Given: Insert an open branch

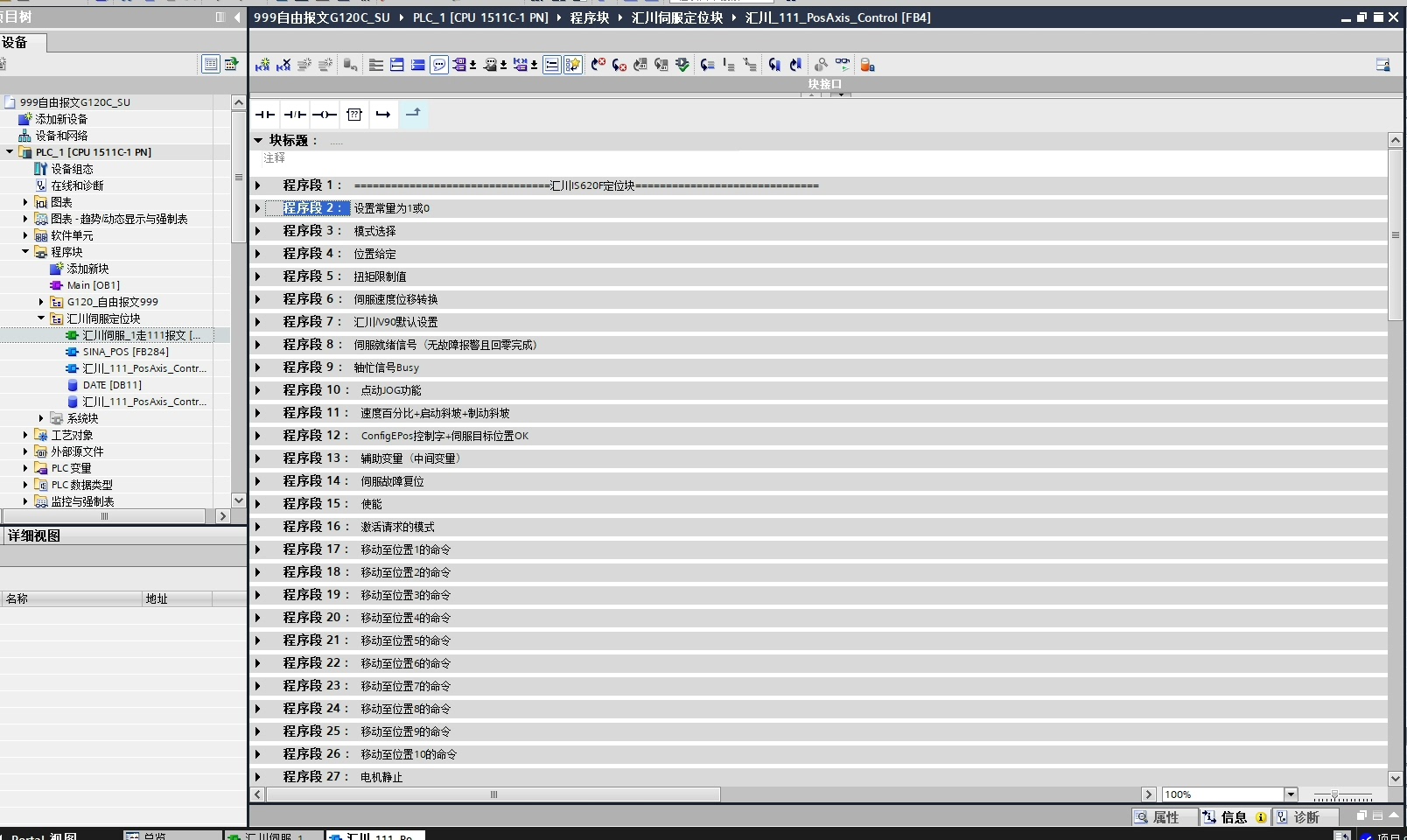Looking at the screenshot, I should 383,114.
